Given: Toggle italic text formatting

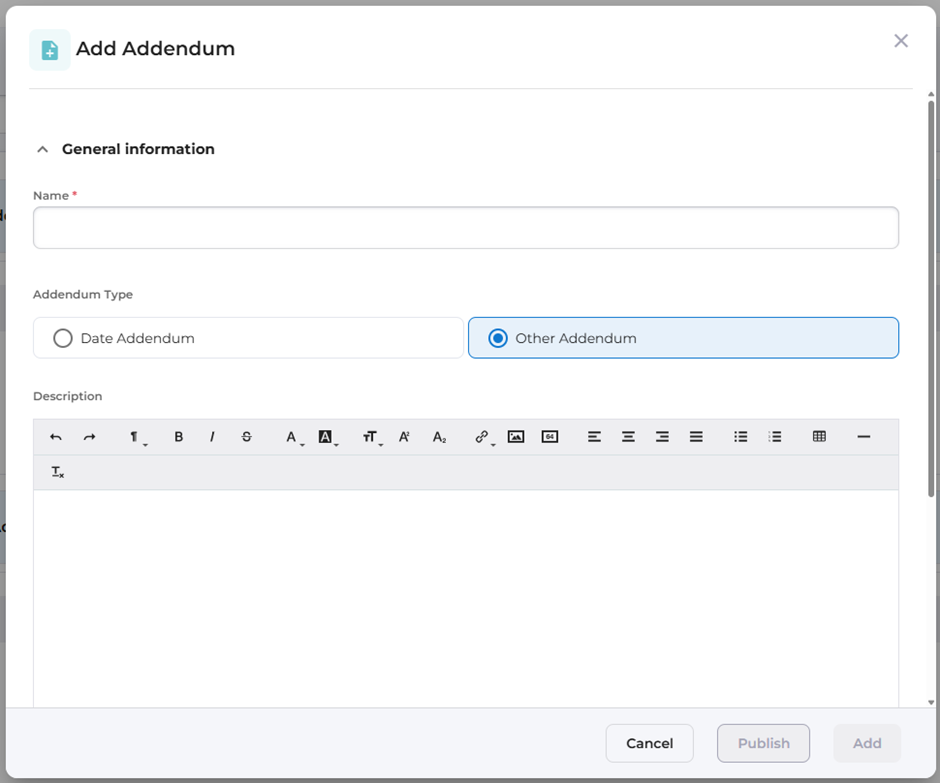Looking at the screenshot, I should [x=212, y=437].
